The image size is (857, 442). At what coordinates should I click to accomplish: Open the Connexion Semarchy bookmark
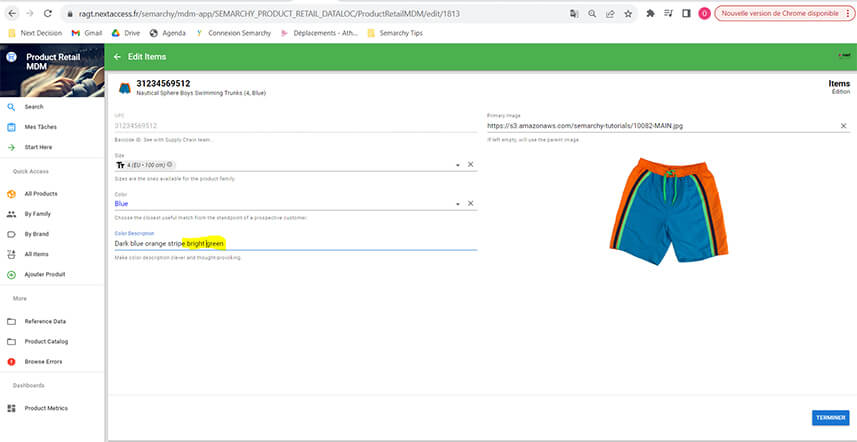coord(234,33)
